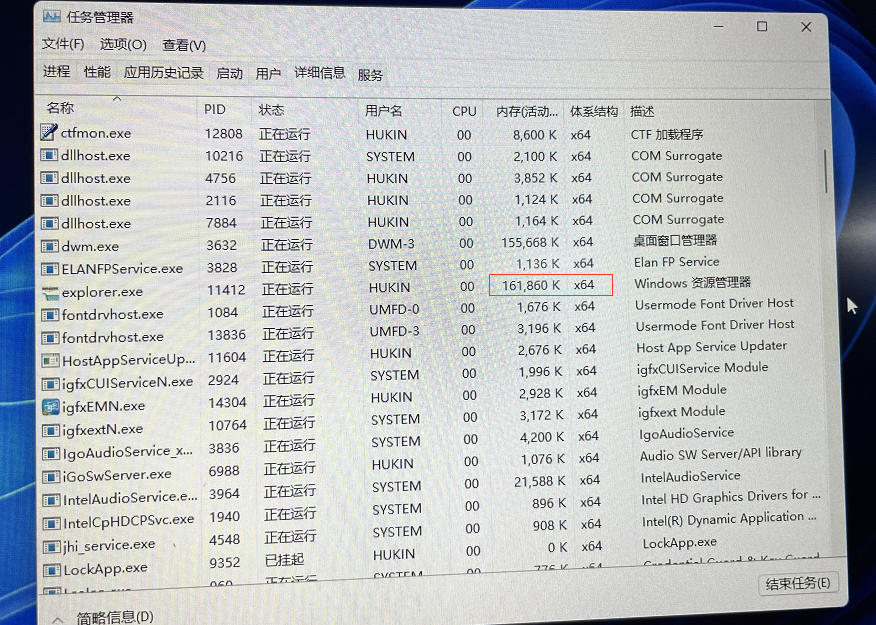876x625 pixels.
Task: Click the 结束任务(E) button
Action: 798,584
